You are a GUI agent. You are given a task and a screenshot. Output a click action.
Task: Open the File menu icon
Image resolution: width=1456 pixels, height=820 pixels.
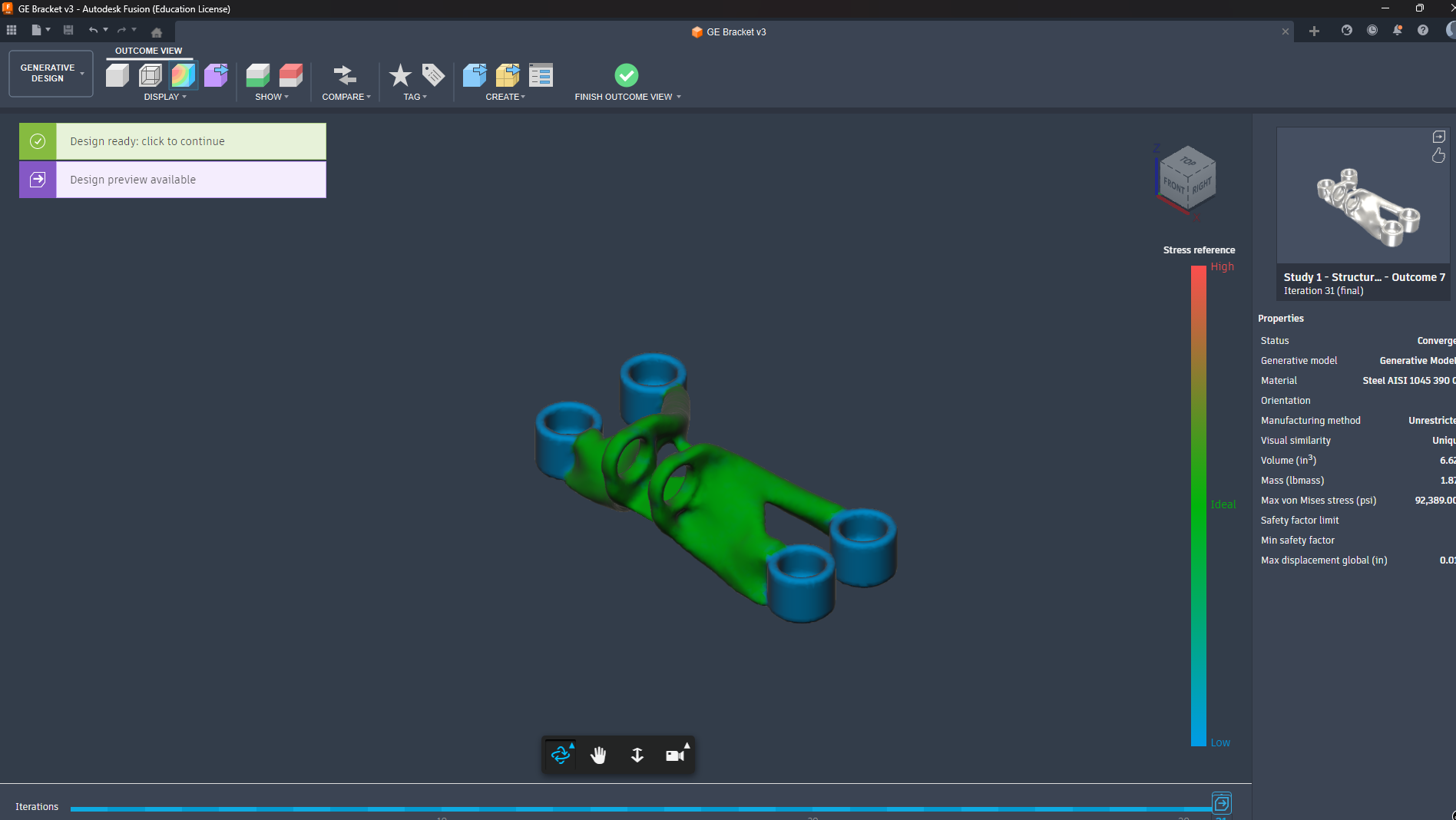click(36, 31)
